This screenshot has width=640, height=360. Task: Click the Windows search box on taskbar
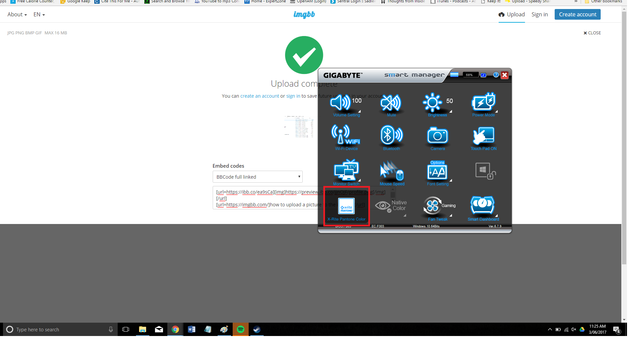[60, 329]
